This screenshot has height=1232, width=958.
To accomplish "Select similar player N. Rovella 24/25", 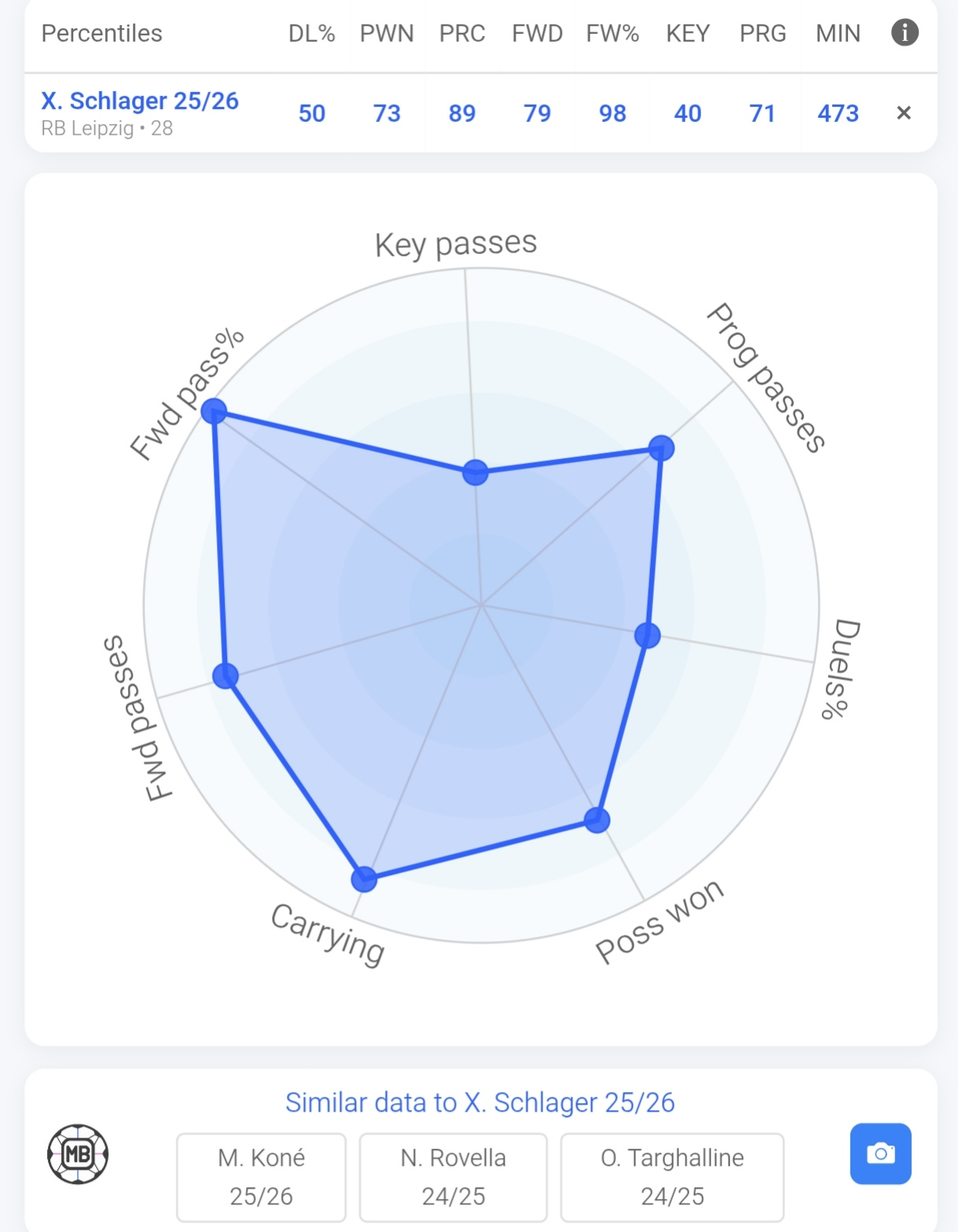I will [453, 1176].
